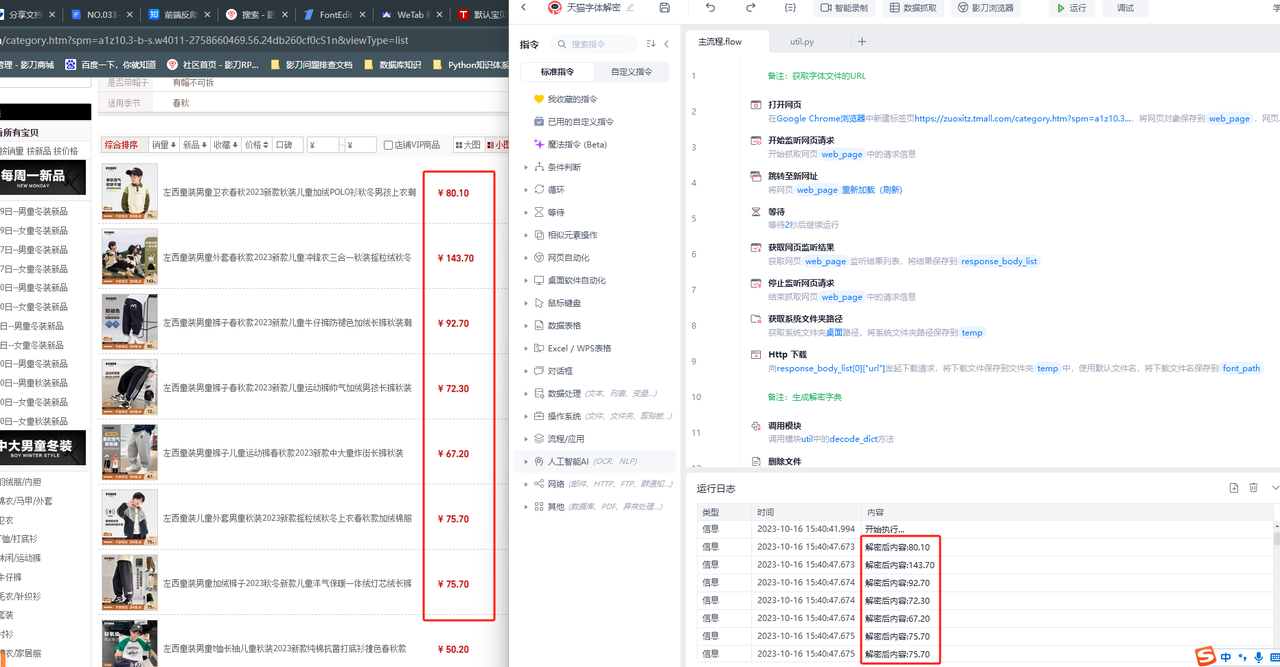Click the redo arrow icon

(750, 7)
